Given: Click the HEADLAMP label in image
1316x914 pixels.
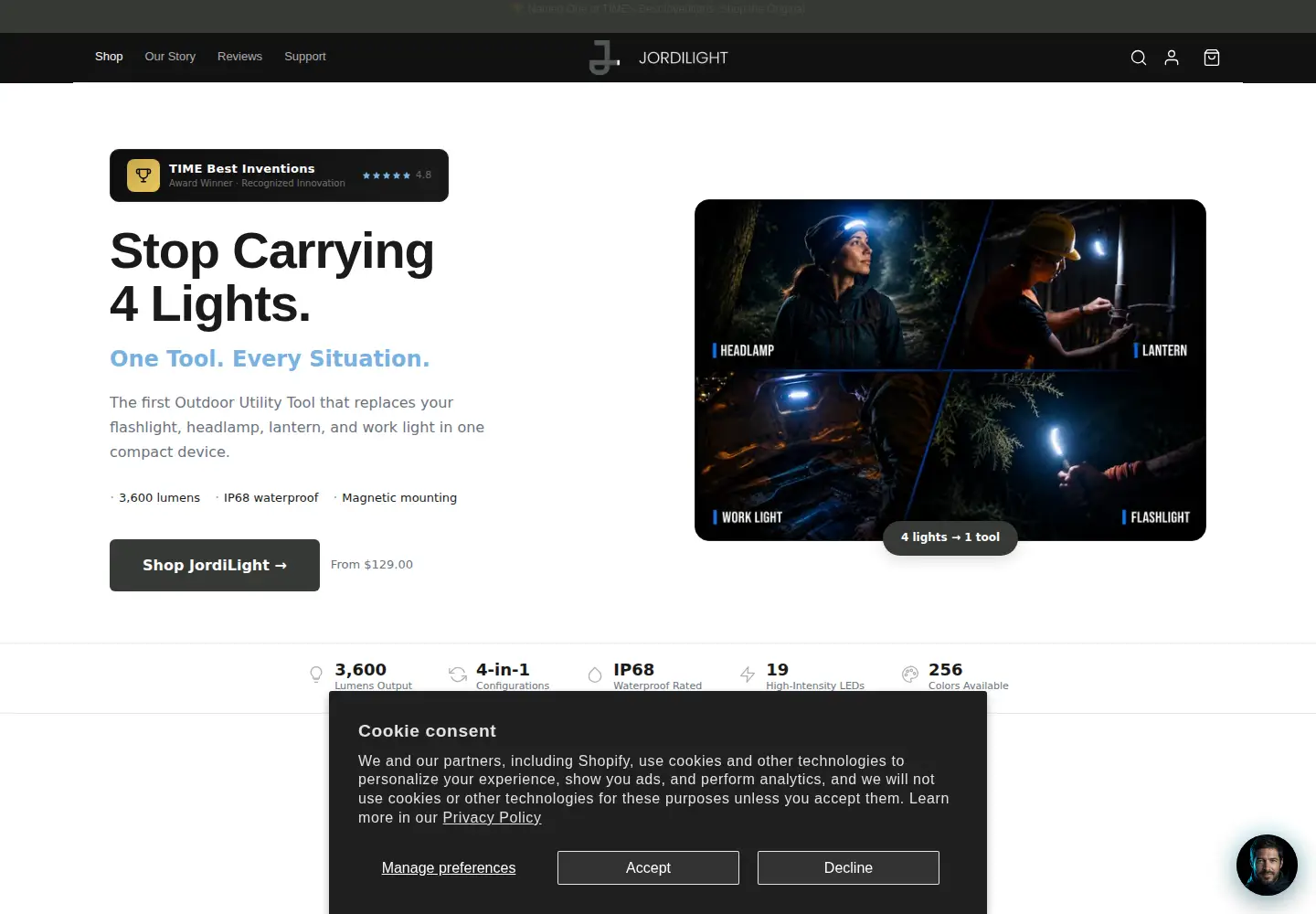Looking at the screenshot, I should click(x=743, y=350).
